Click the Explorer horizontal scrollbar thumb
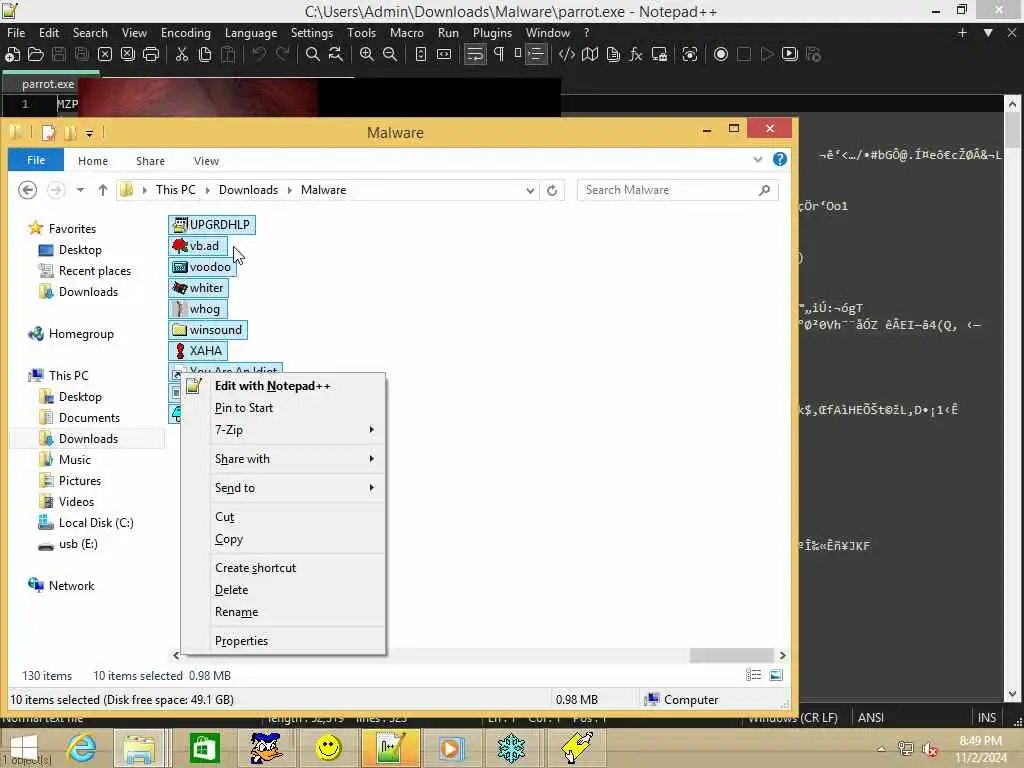This screenshot has height=768, width=1024. (x=731, y=655)
